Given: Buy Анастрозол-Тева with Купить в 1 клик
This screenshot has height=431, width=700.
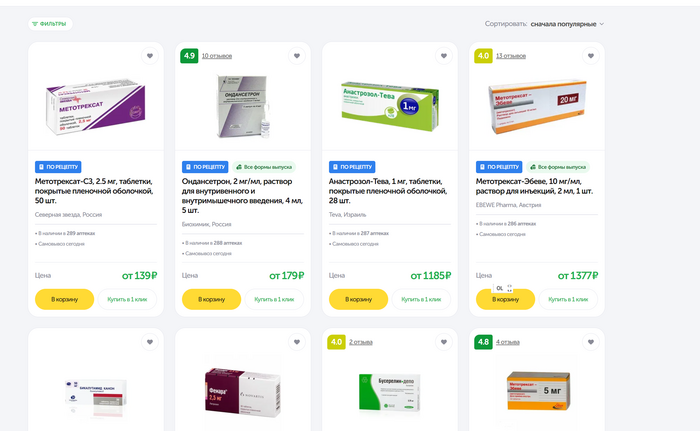Looking at the screenshot, I should (x=421, y=299).
